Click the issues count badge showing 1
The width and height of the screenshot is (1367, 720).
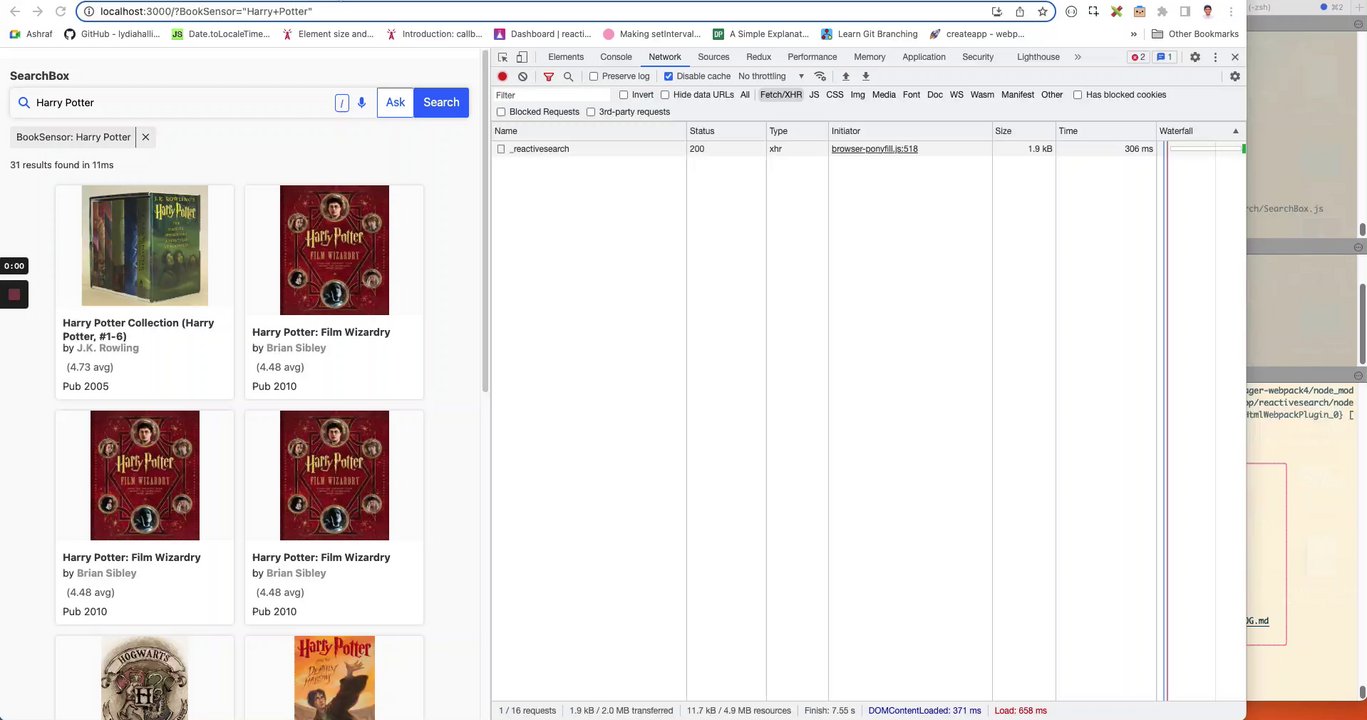coord(1165,57)
